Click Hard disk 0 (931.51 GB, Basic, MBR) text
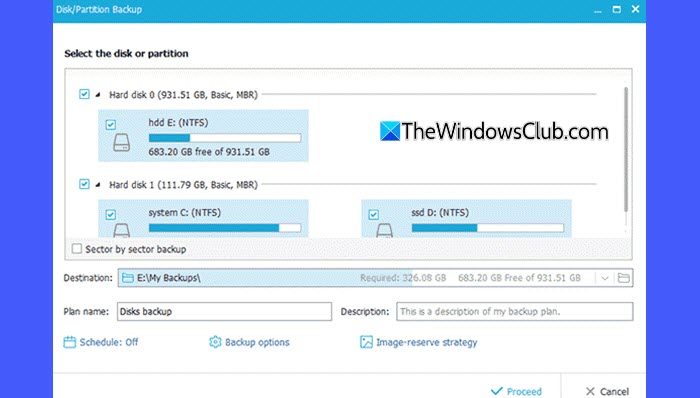Image resolution: width=700 pixels, height=398 pixels. point(183,95)
